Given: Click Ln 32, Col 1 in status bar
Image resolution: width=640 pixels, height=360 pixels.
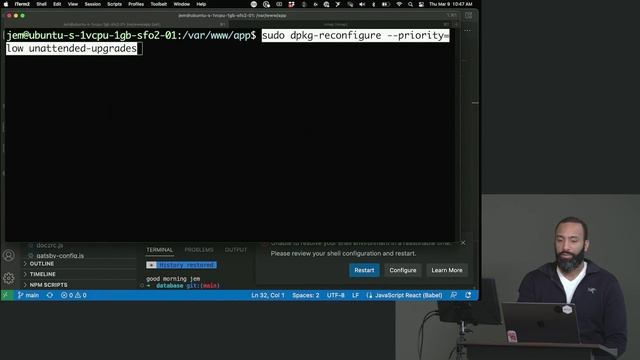Looking at the screenshot, I should tap(268, 295).
